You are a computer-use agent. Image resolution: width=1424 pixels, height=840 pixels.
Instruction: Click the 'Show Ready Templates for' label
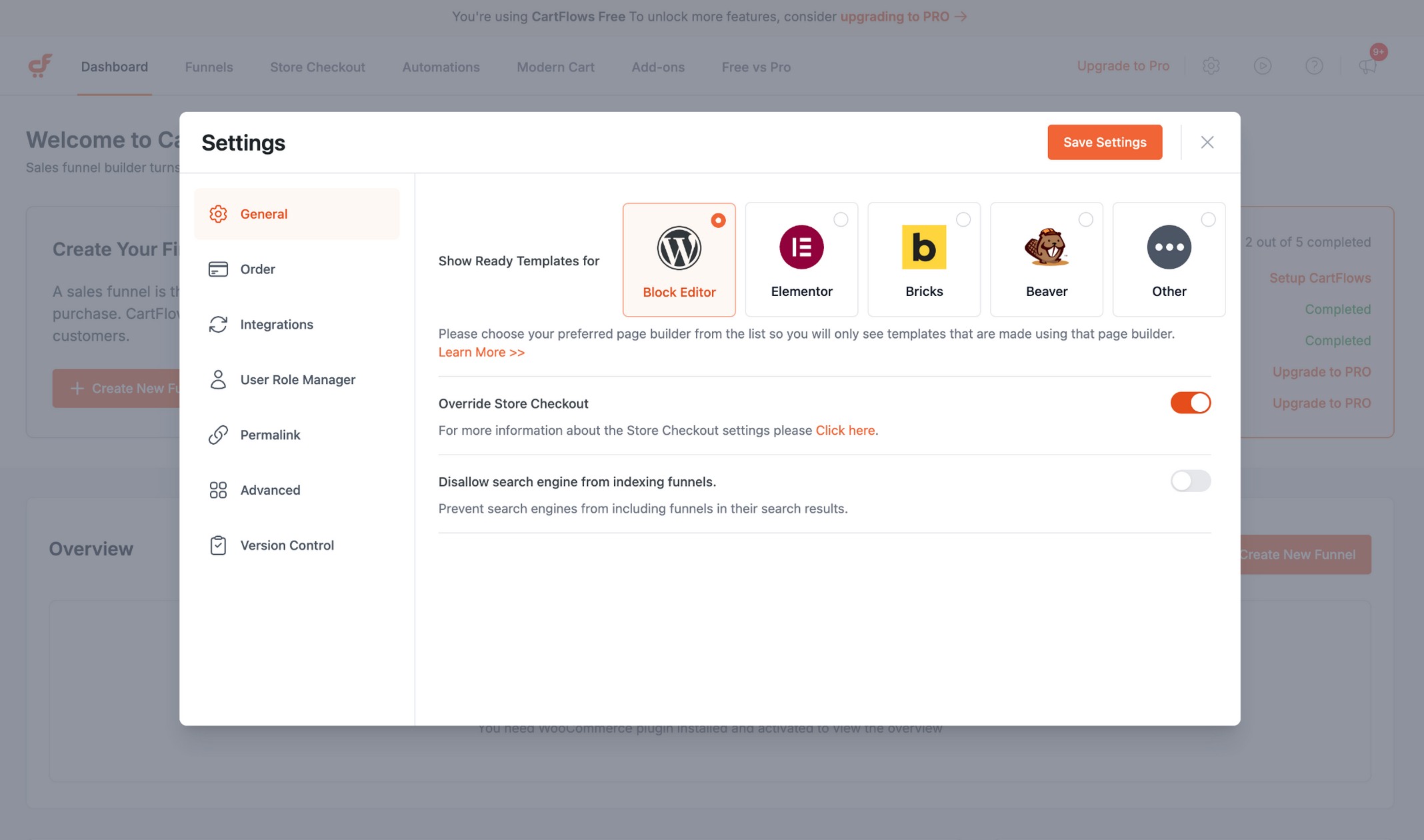point(519,261)
